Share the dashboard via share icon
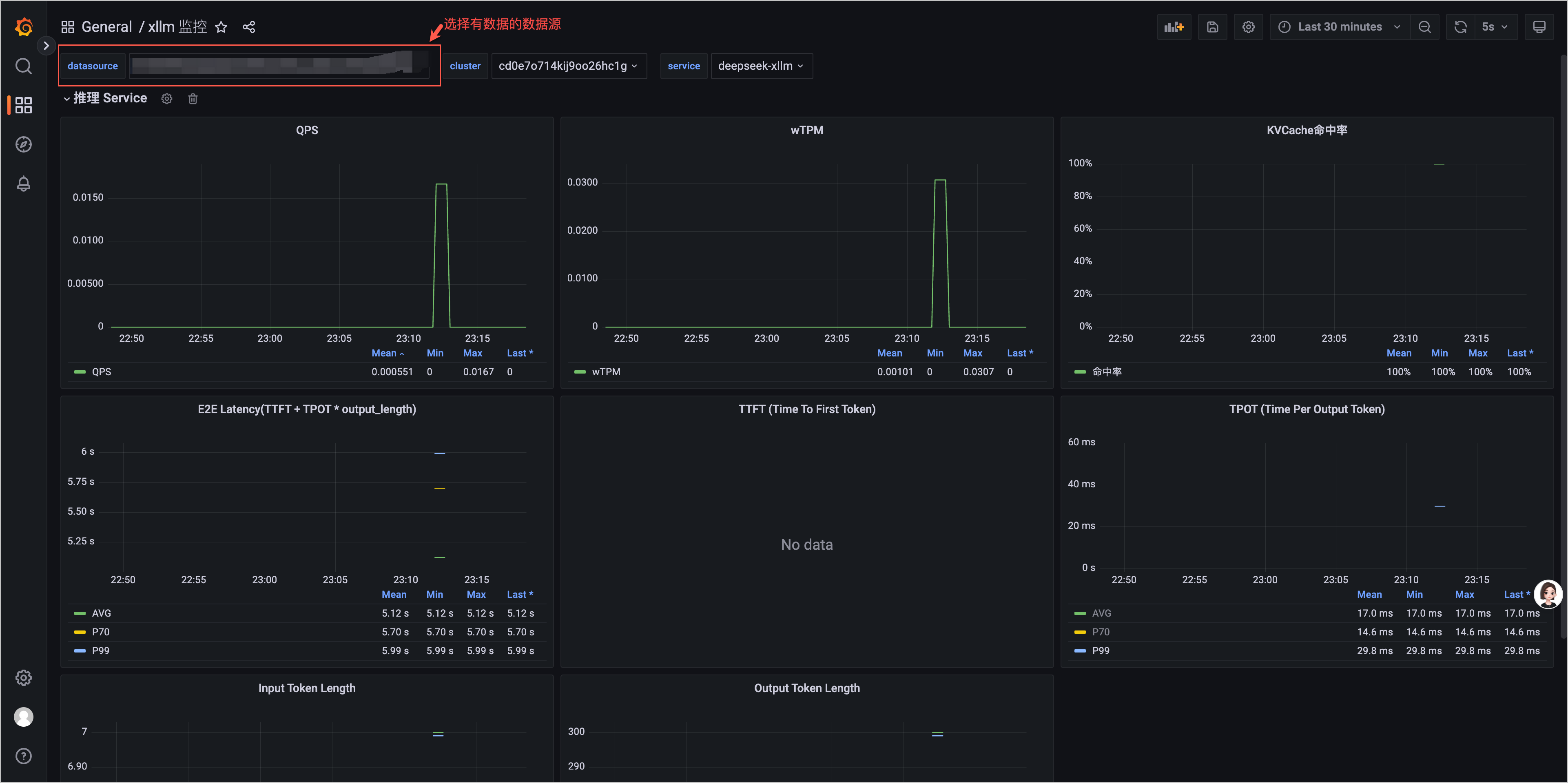 [249, 27]
